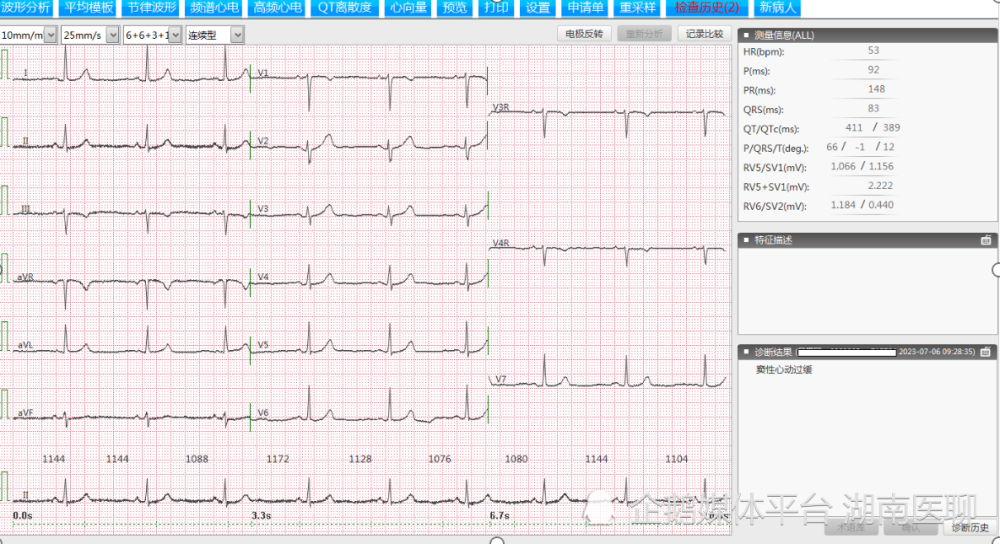Click the RR interval 1088

(x=196, y=459)
